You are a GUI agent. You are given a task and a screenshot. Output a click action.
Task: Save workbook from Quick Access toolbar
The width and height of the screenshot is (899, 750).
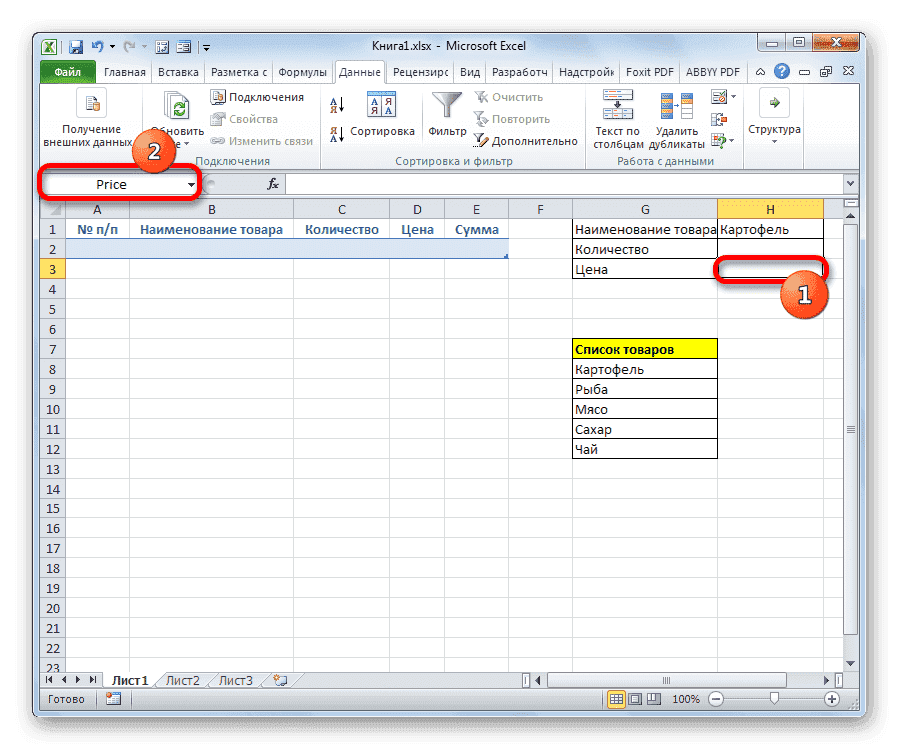[x=75, y=46]
